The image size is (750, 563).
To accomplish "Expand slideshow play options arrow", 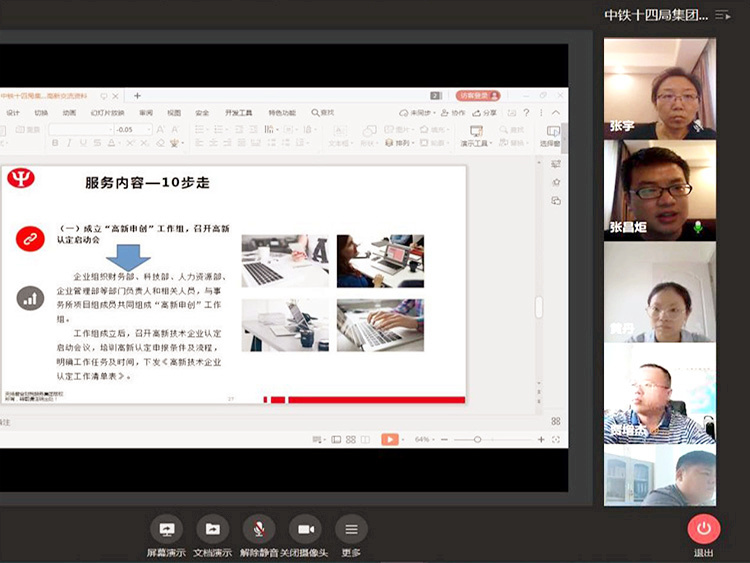I will coord(402,439).
